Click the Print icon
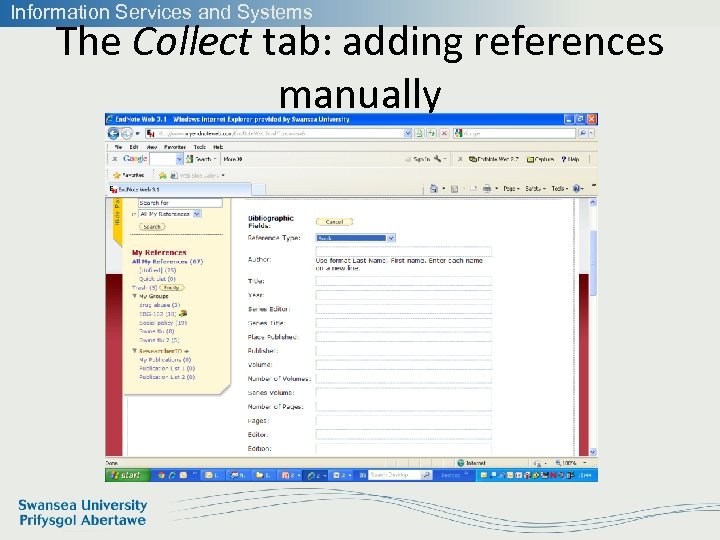Viewport: 720px width, 540px height. [x=487, y=189]
